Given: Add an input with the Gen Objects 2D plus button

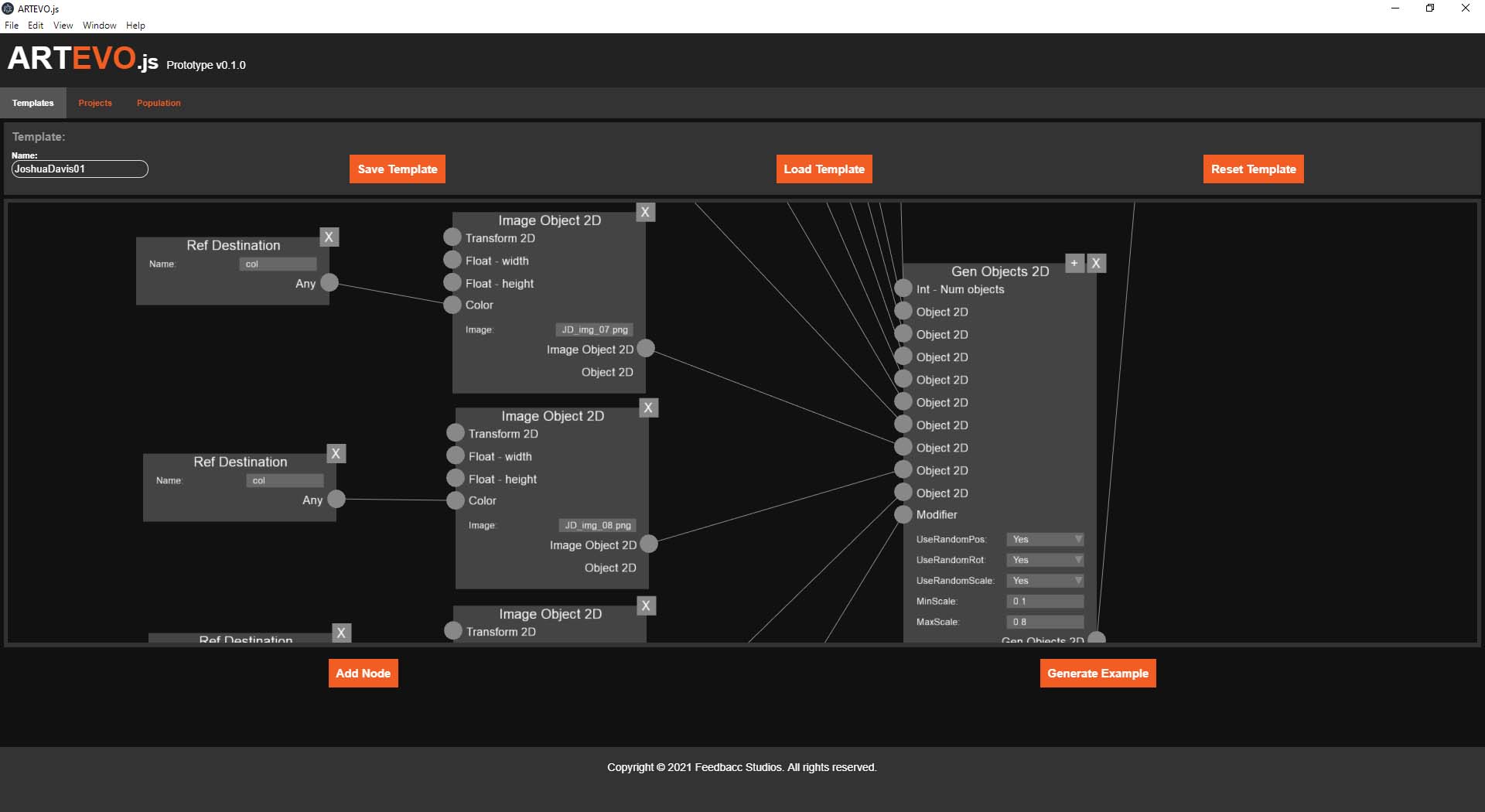Looking at the screenshot, I should tap(1074, 264).
